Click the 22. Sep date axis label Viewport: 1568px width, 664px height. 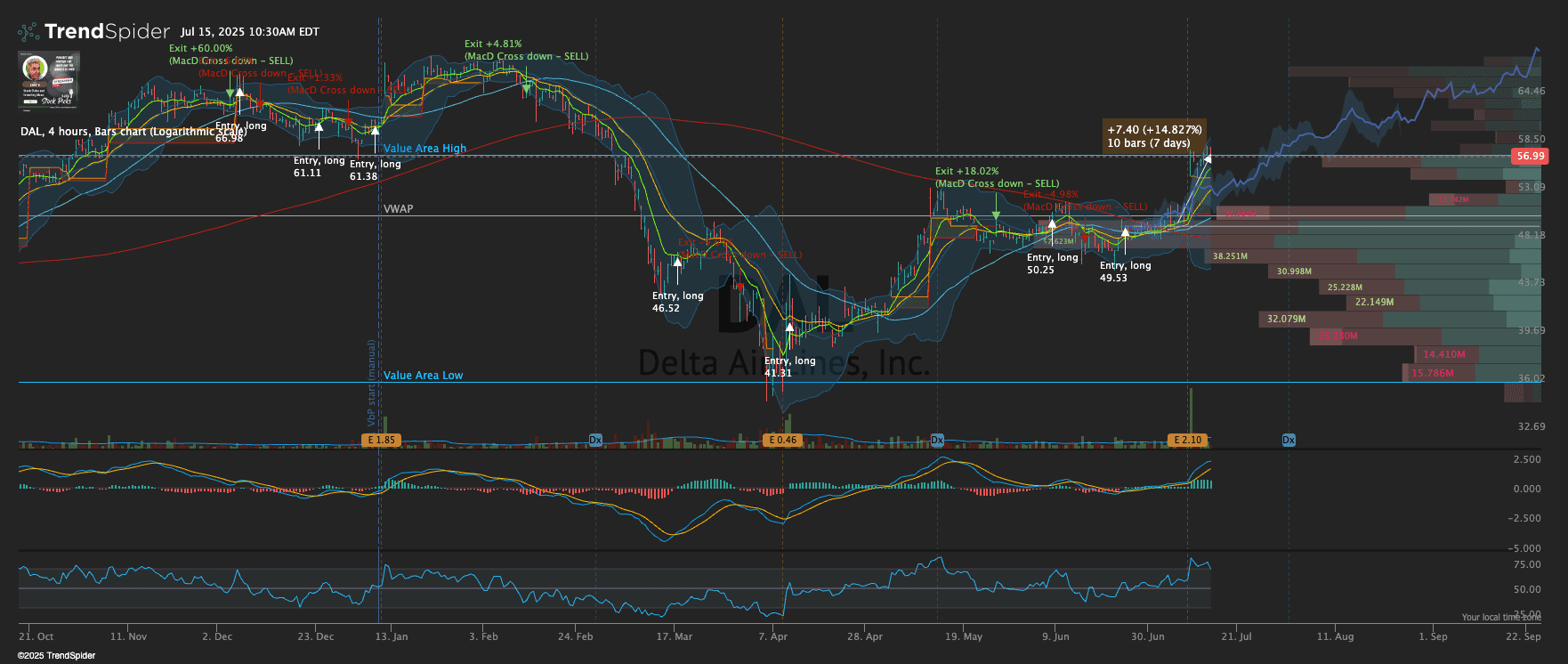pos(1524,637)
